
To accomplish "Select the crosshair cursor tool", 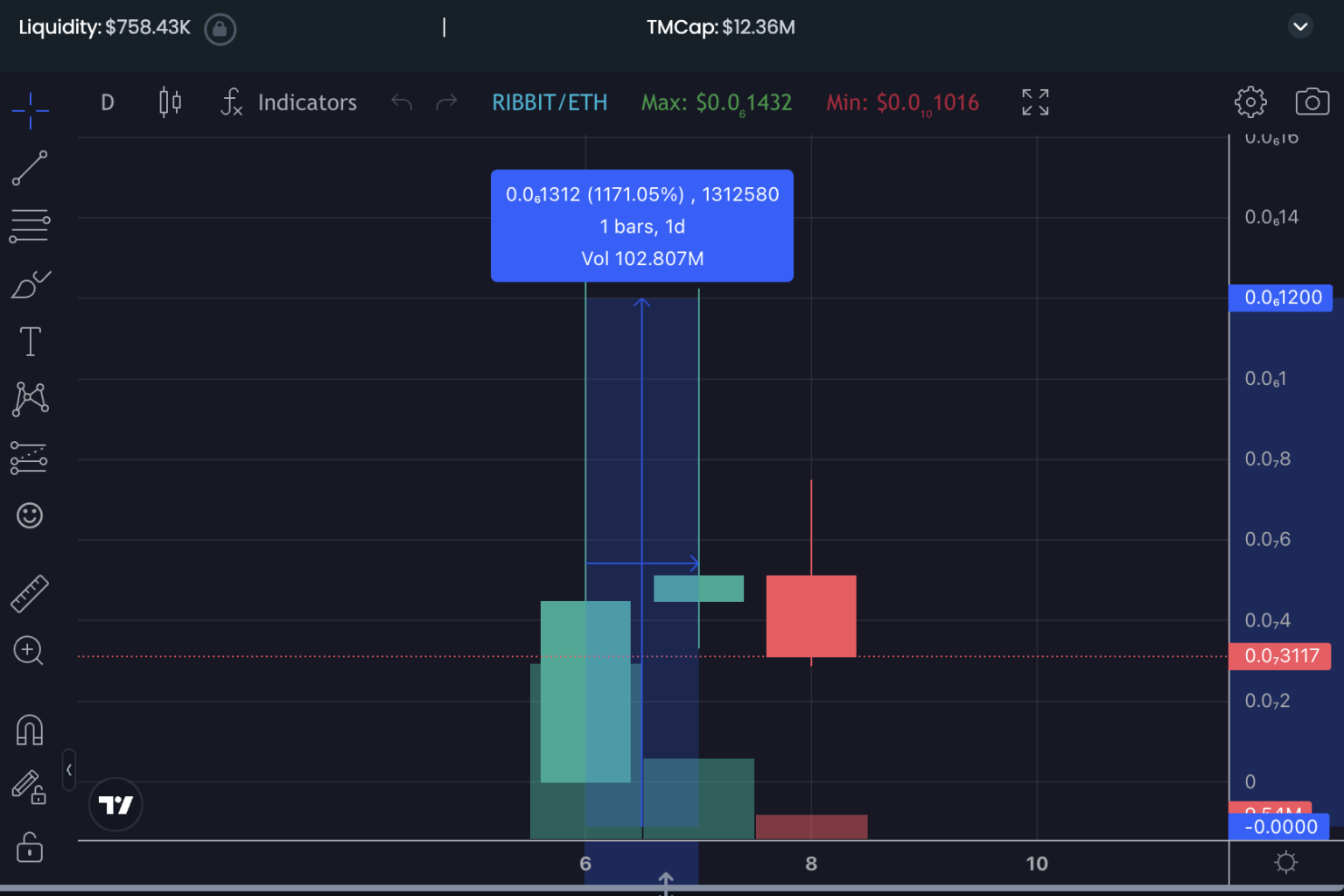I will point(30,109).
